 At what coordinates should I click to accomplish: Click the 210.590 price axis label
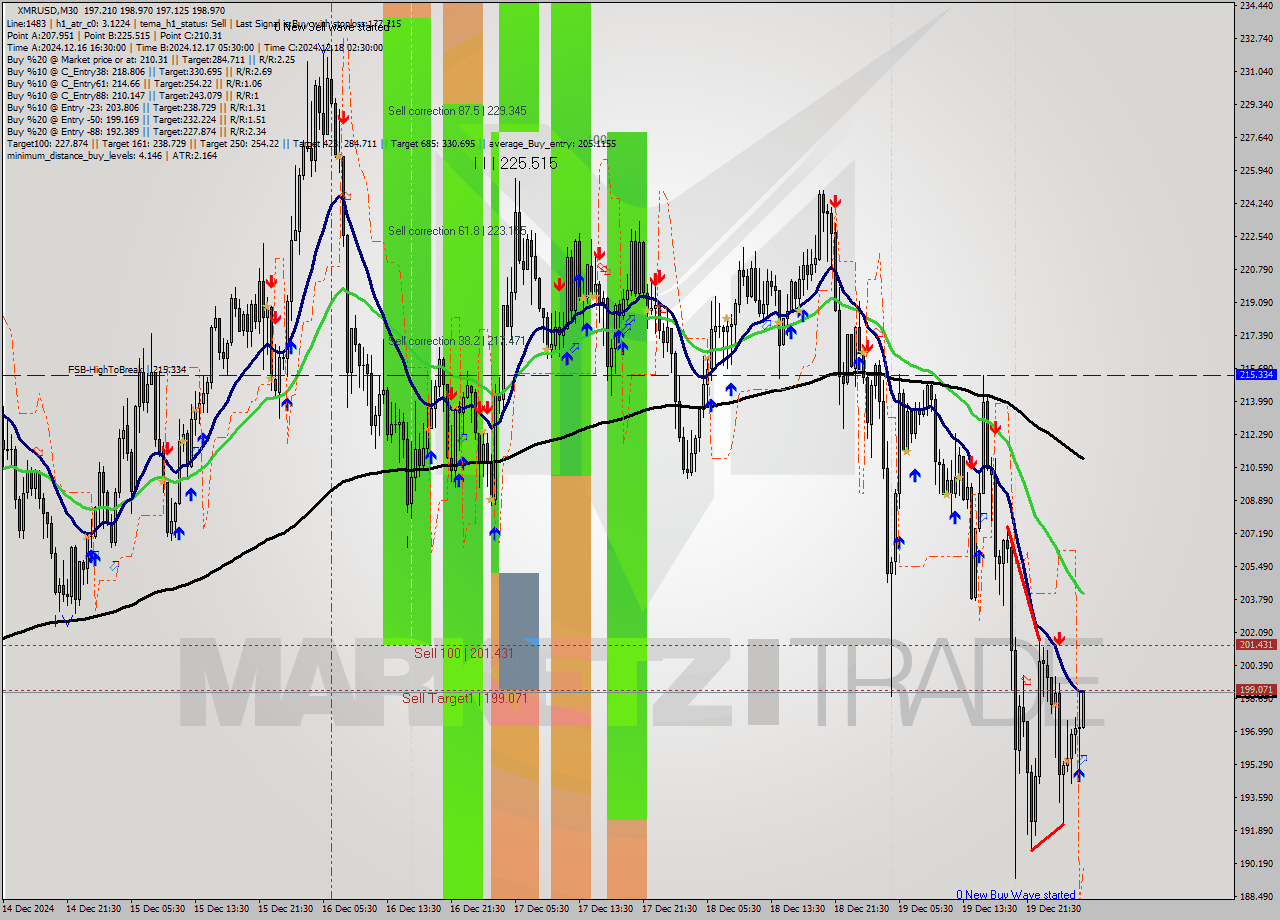(1256, 467)
